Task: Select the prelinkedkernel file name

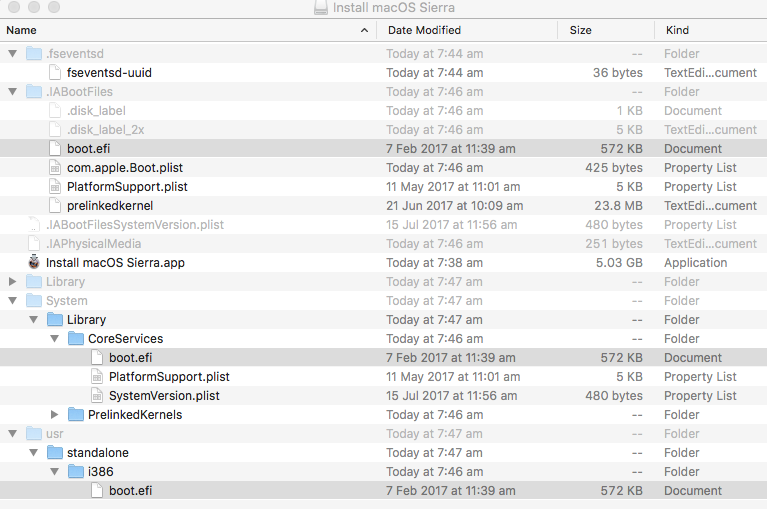Action: pyautogui.click(x=110, y=206)
